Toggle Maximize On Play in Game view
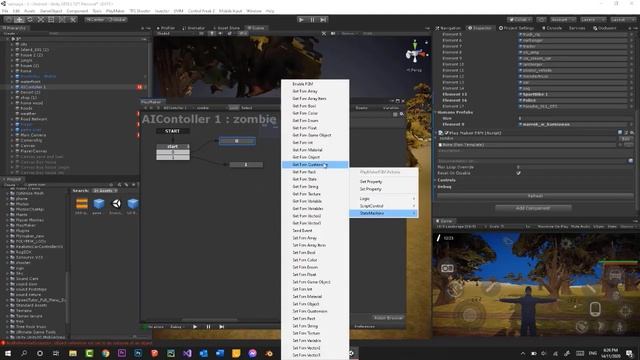Screen dimensions: 640x360 click(553, 227)
